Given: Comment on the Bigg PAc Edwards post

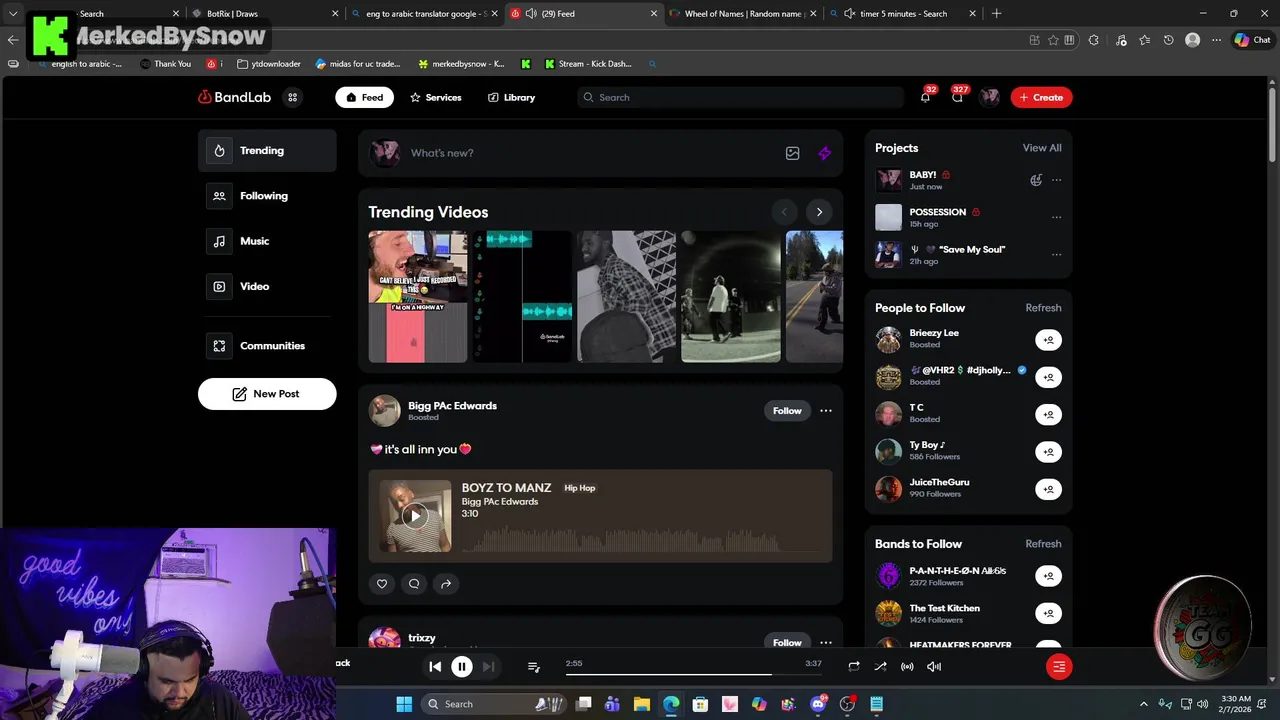Looking at the screenshot, I should 414,584.
